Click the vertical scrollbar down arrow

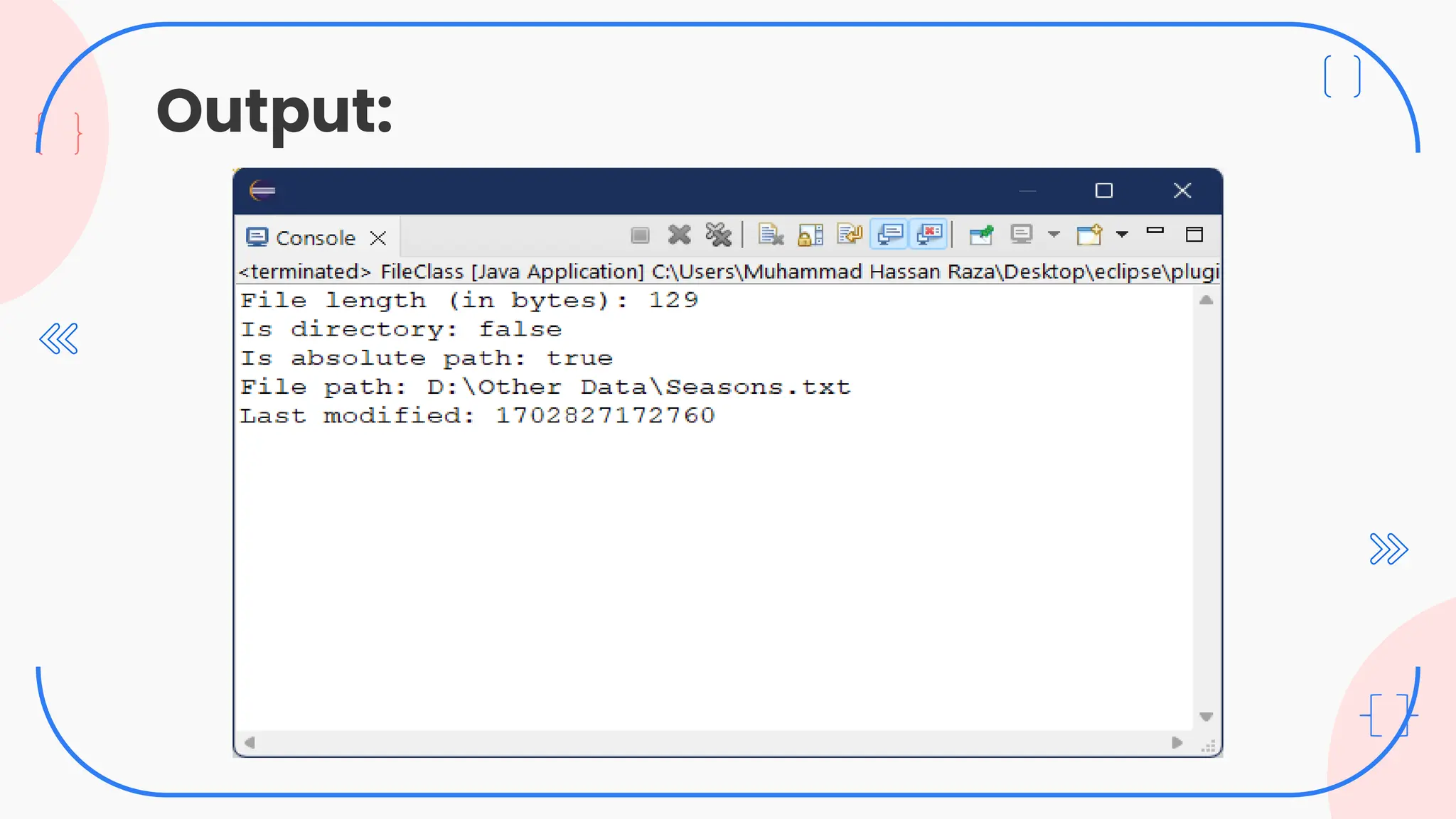pos(1206,717)
